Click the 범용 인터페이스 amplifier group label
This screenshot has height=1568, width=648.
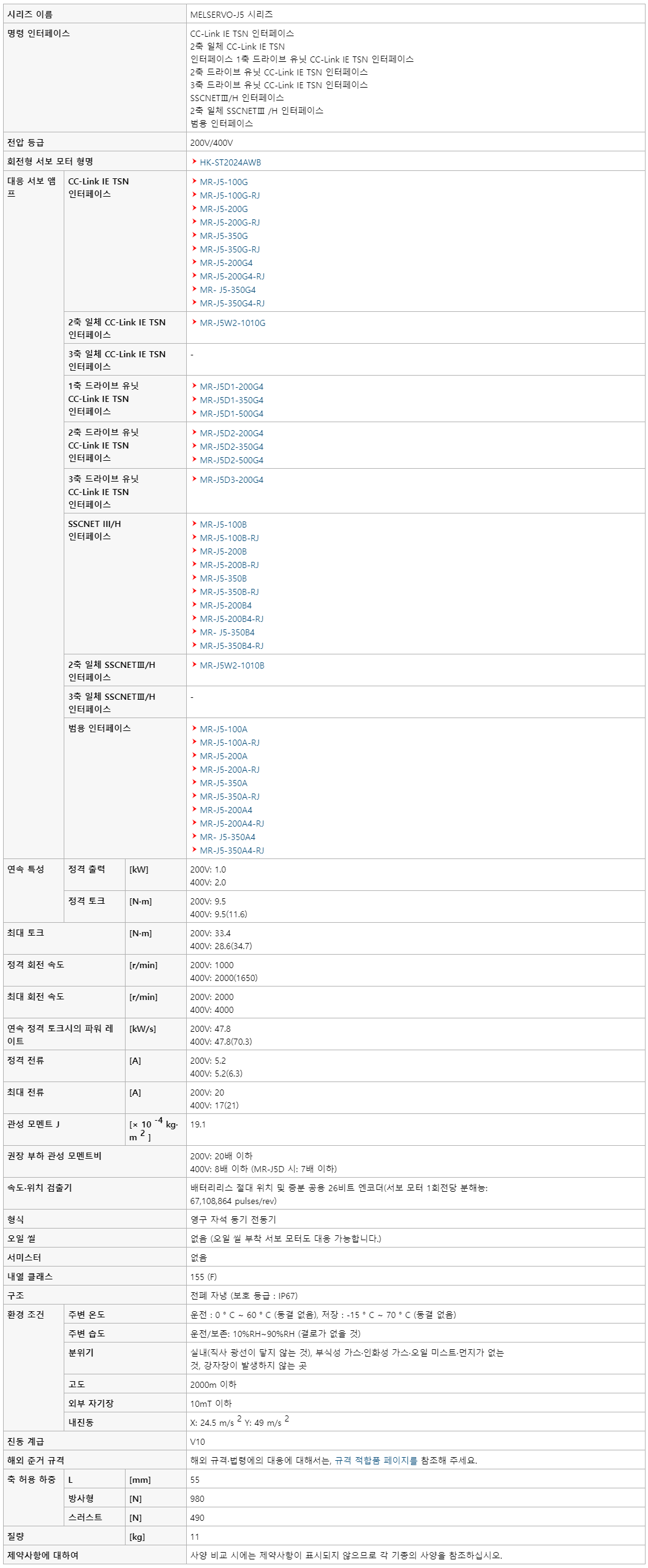click(x=99, y=728)
